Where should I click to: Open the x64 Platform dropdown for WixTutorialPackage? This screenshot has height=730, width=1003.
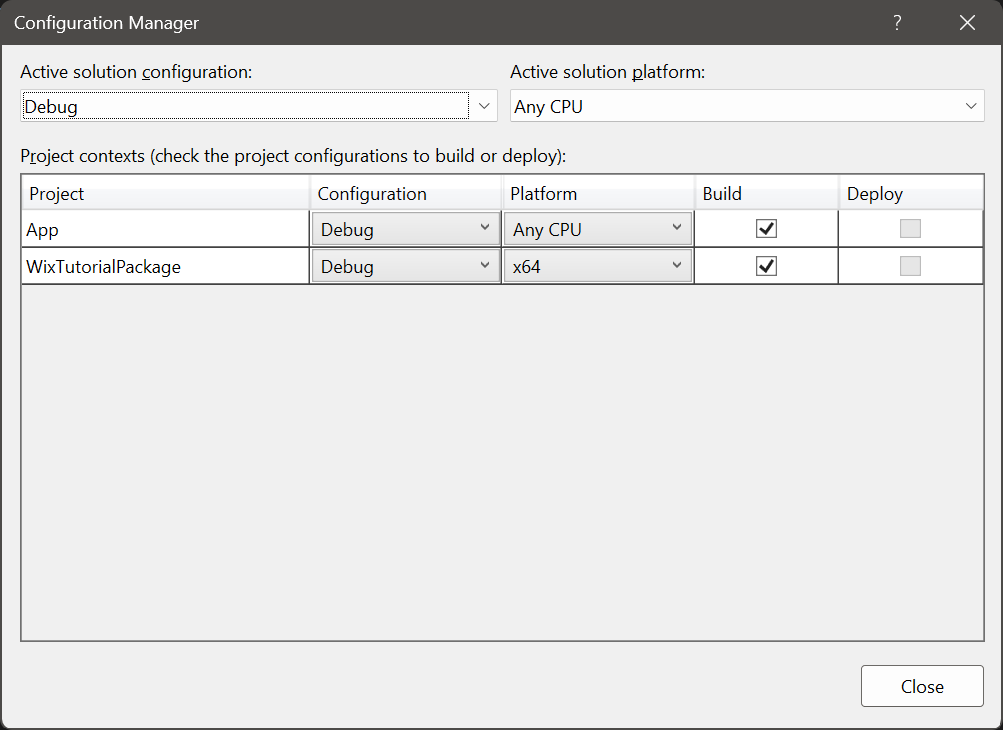click(x=679, y=265)
